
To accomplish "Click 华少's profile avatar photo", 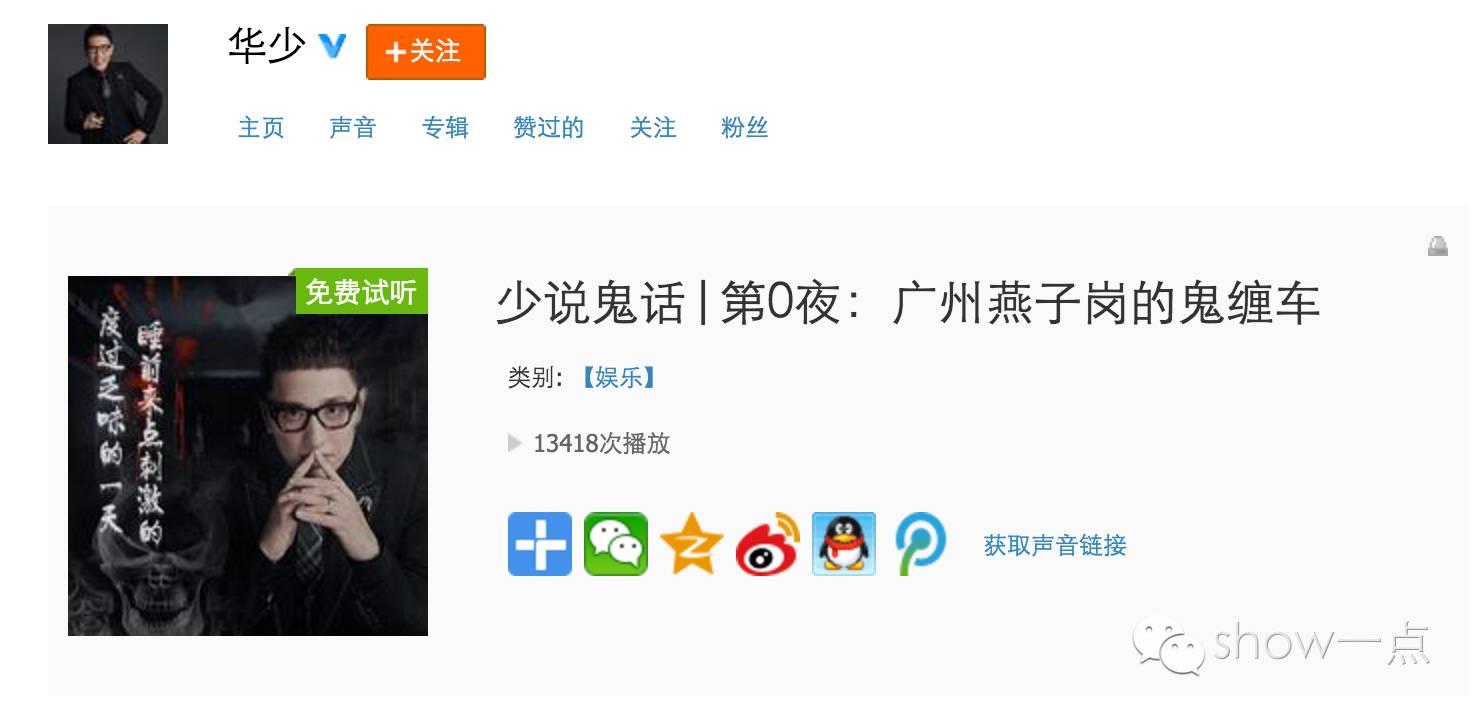I will coord(108,84).
